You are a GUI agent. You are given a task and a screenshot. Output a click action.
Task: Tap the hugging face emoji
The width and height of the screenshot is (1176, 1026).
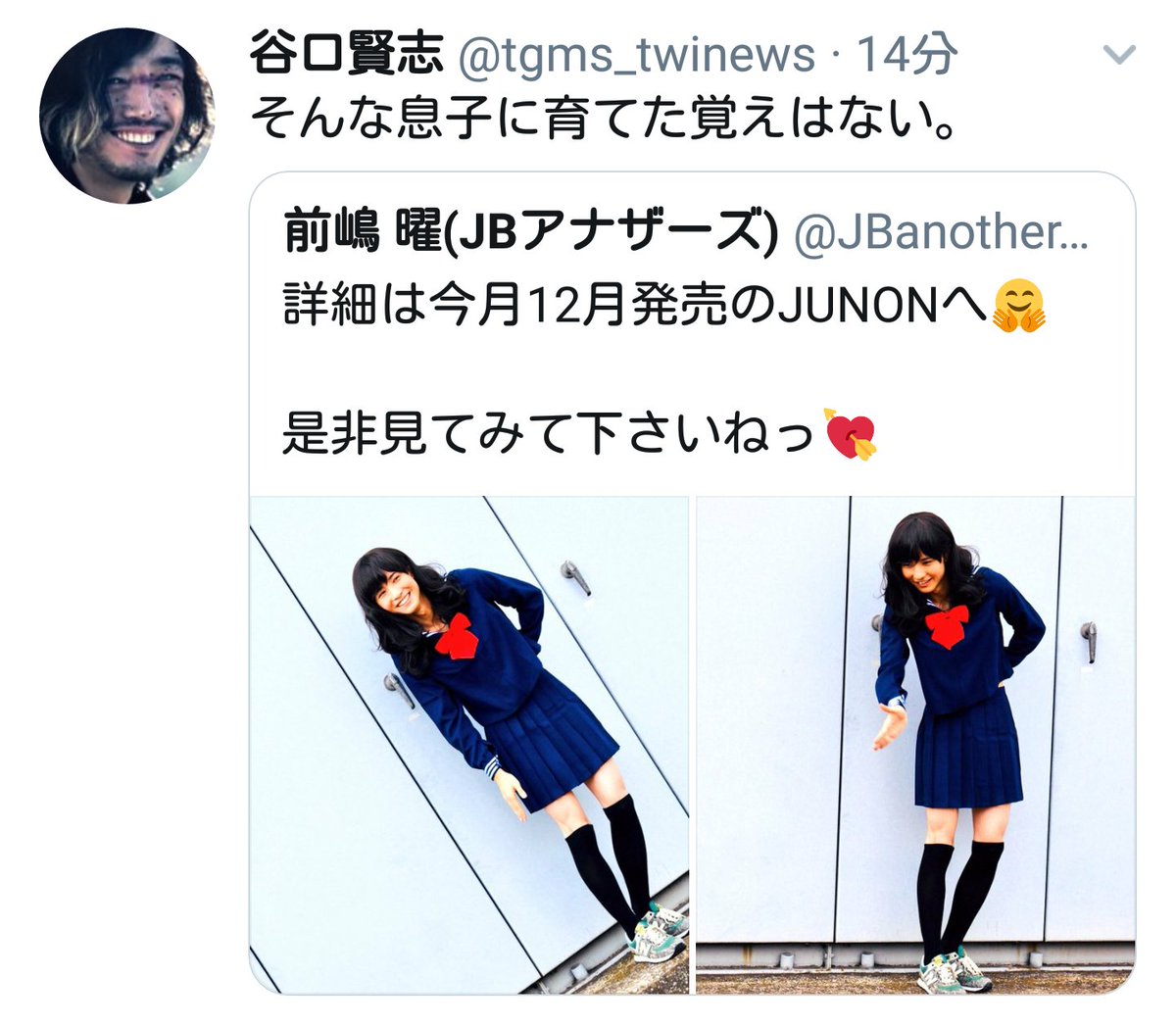point(1019,307)
